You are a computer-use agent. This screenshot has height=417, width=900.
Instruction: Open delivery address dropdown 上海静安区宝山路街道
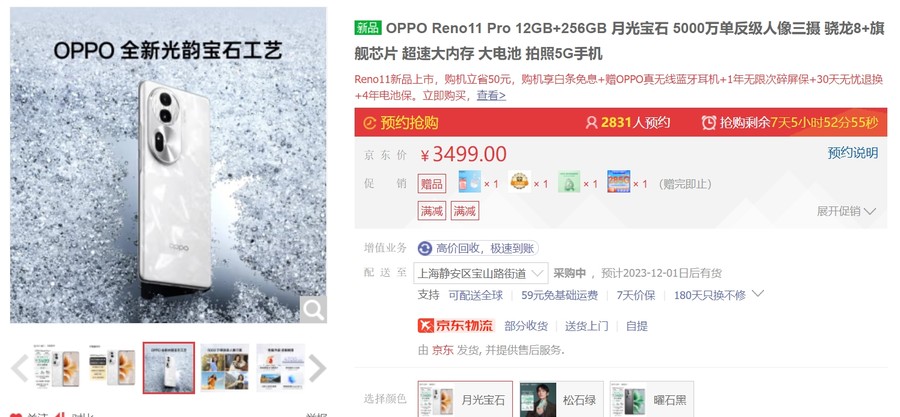481,273
